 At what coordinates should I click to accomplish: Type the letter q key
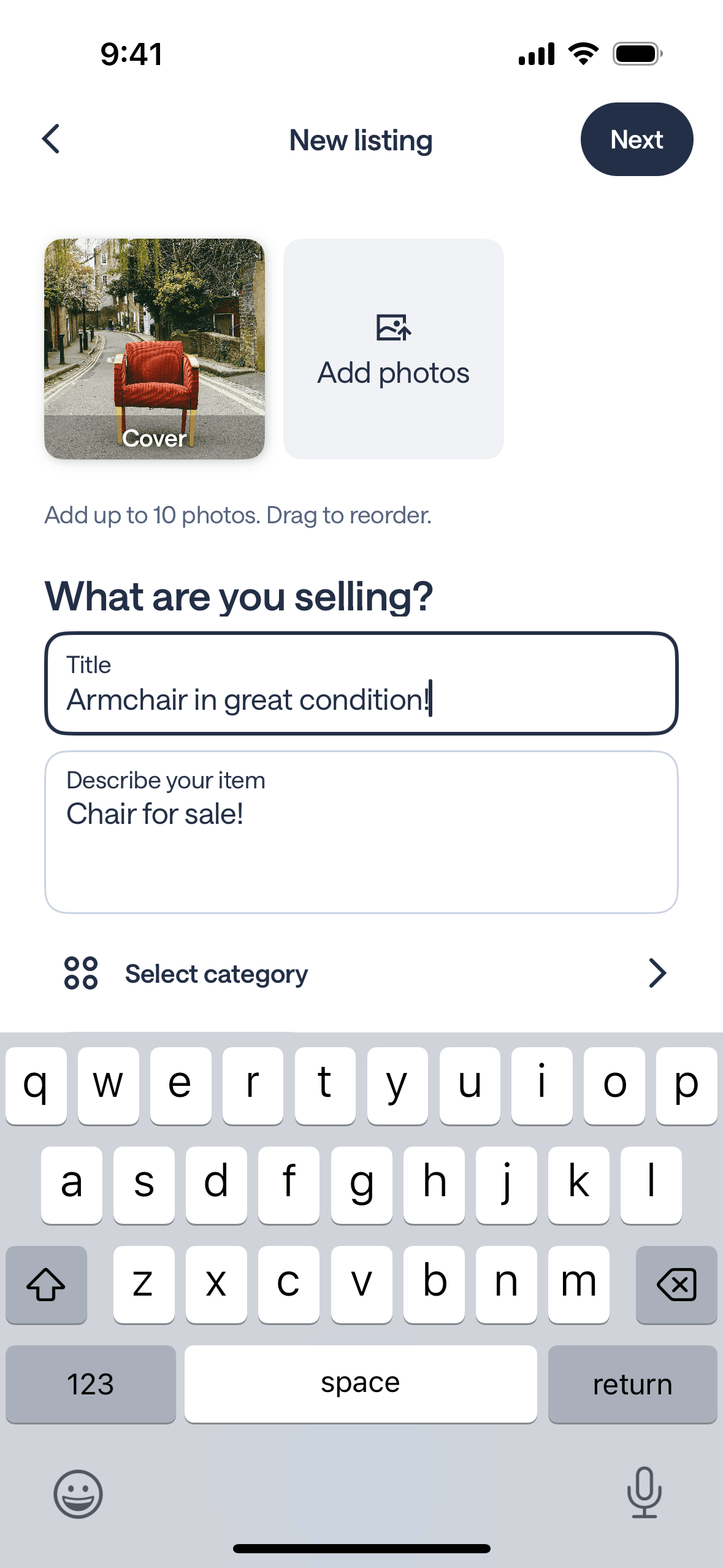click(36, 1086)
